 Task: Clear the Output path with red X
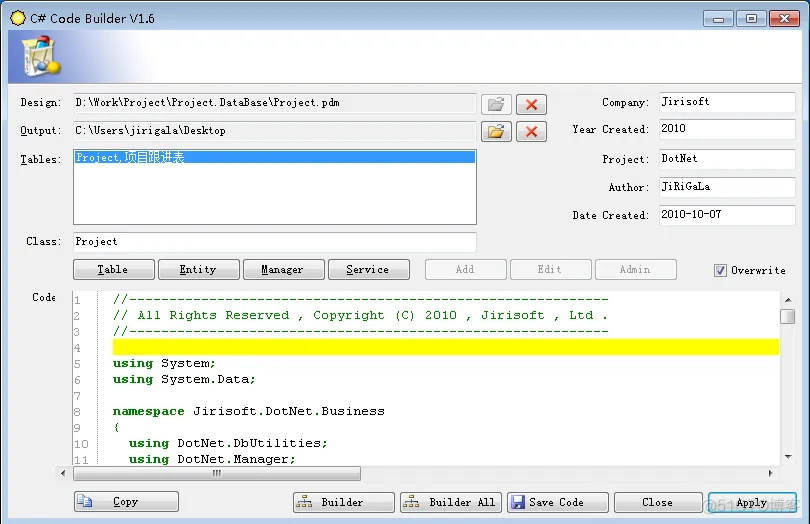tap(531, 131)
